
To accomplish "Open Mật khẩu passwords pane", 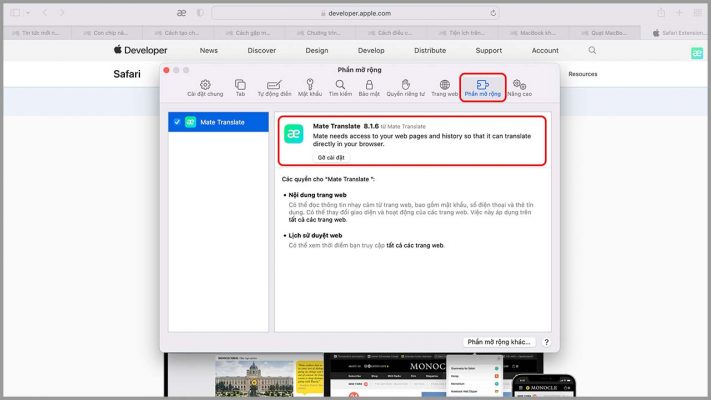I will point(310,88).
